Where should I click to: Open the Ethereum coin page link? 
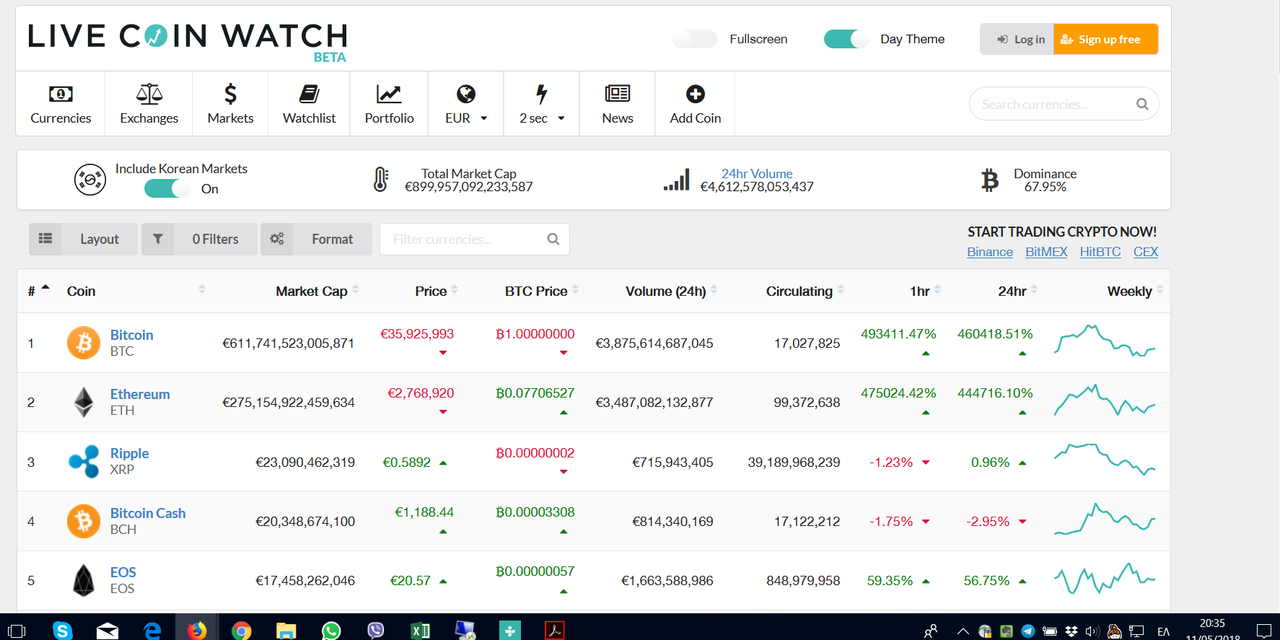pos(140,394)
